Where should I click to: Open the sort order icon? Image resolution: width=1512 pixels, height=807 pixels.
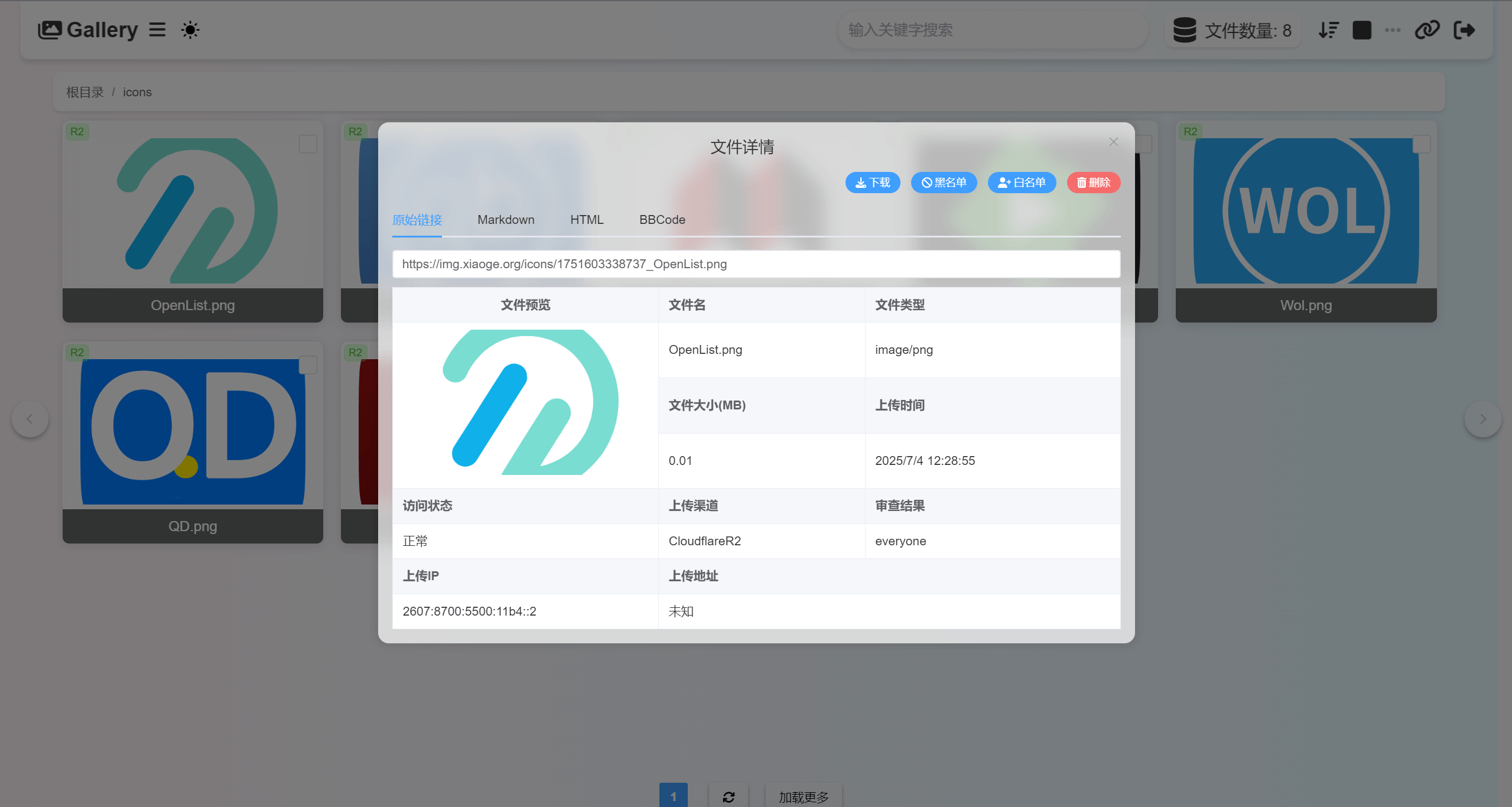[x=1328, y=30]
